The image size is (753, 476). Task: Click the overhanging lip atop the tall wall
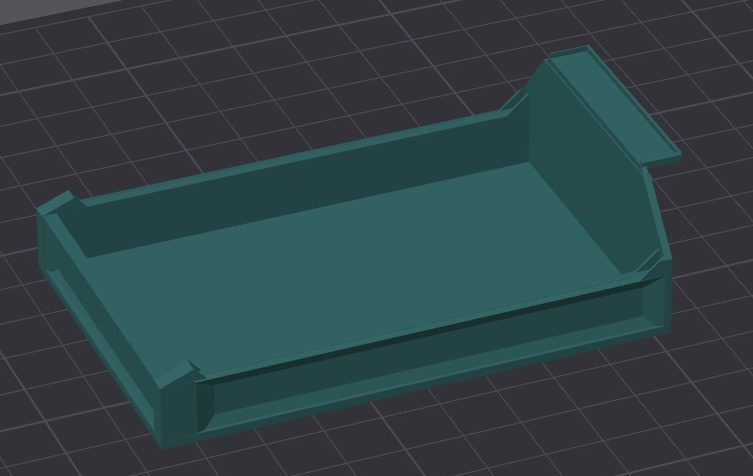tap(610, 100)
